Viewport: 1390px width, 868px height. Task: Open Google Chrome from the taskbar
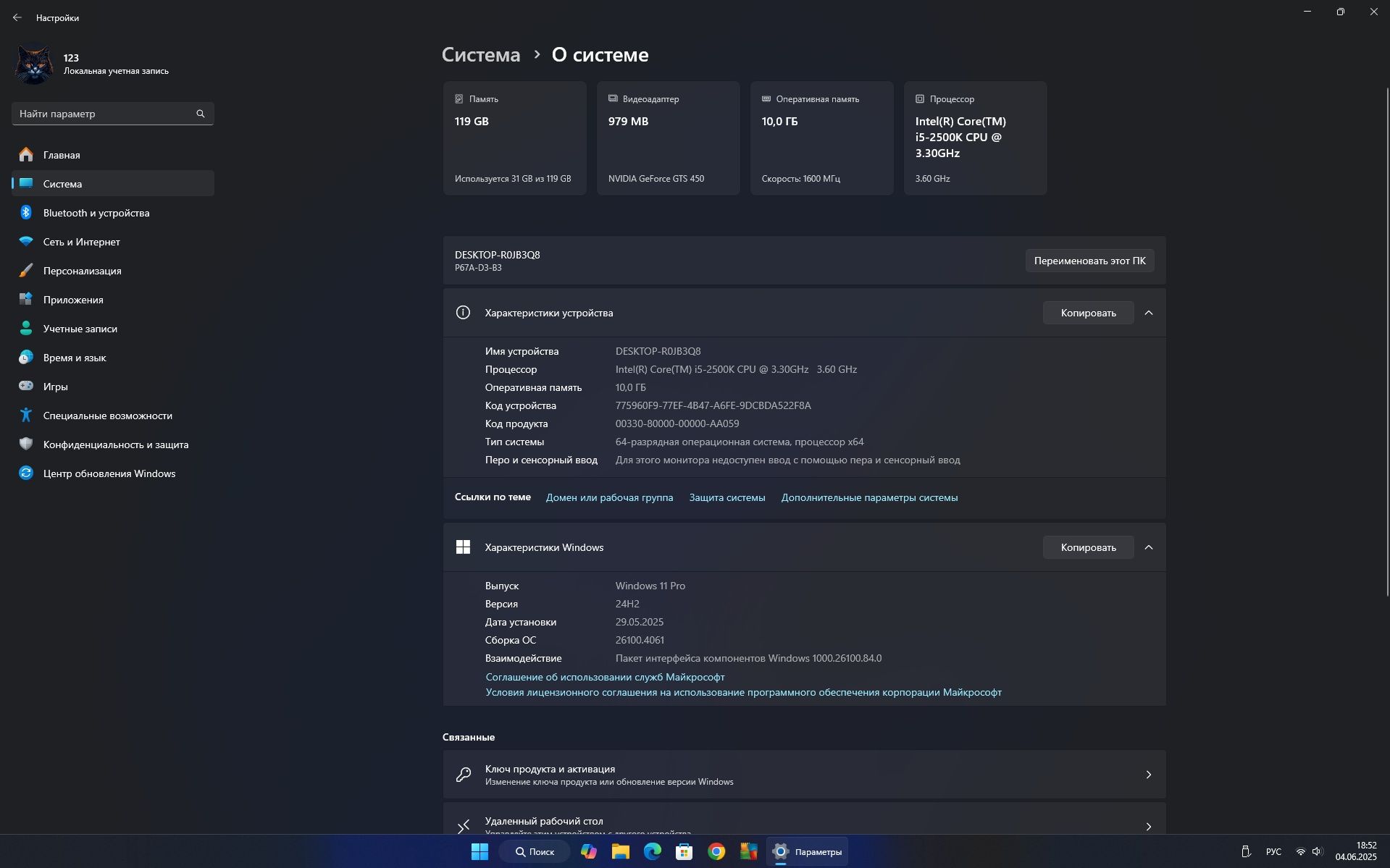click(x=716, y=851)
